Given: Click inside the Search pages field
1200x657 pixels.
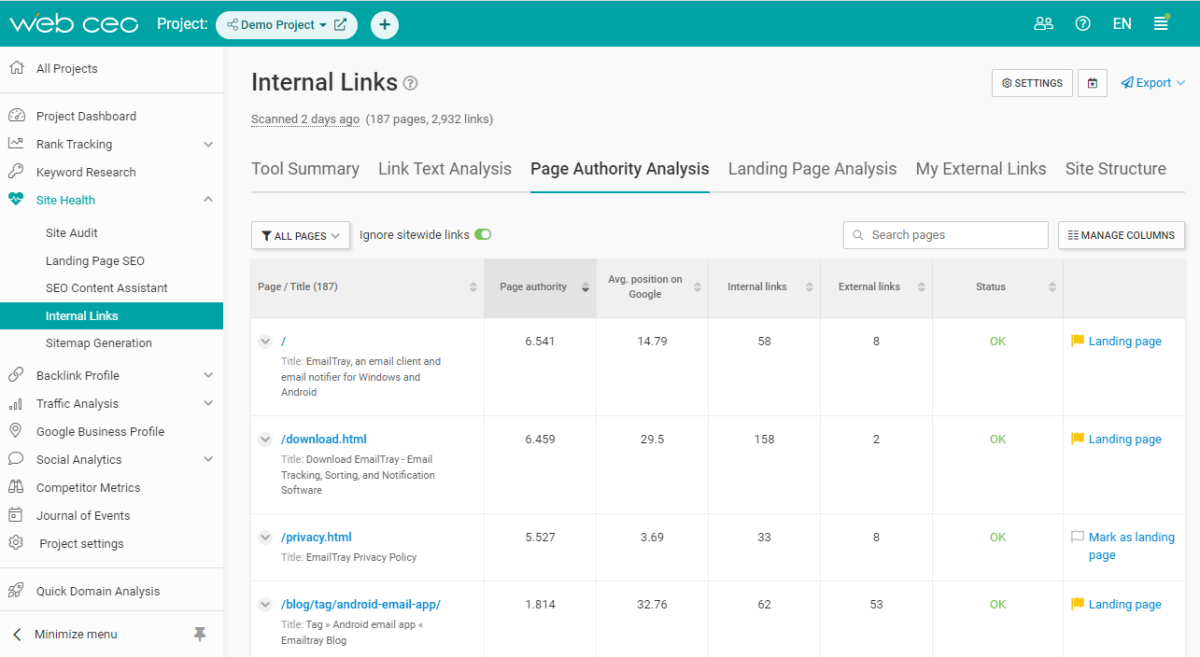Looking at the screenshot, I should pos(945,234).
